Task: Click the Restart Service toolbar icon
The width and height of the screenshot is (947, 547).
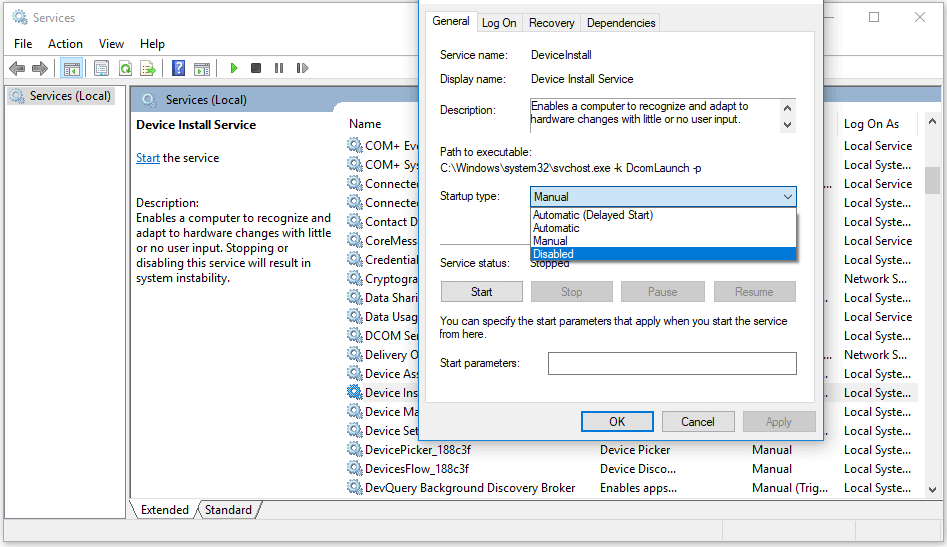Action: pos(300,68)
